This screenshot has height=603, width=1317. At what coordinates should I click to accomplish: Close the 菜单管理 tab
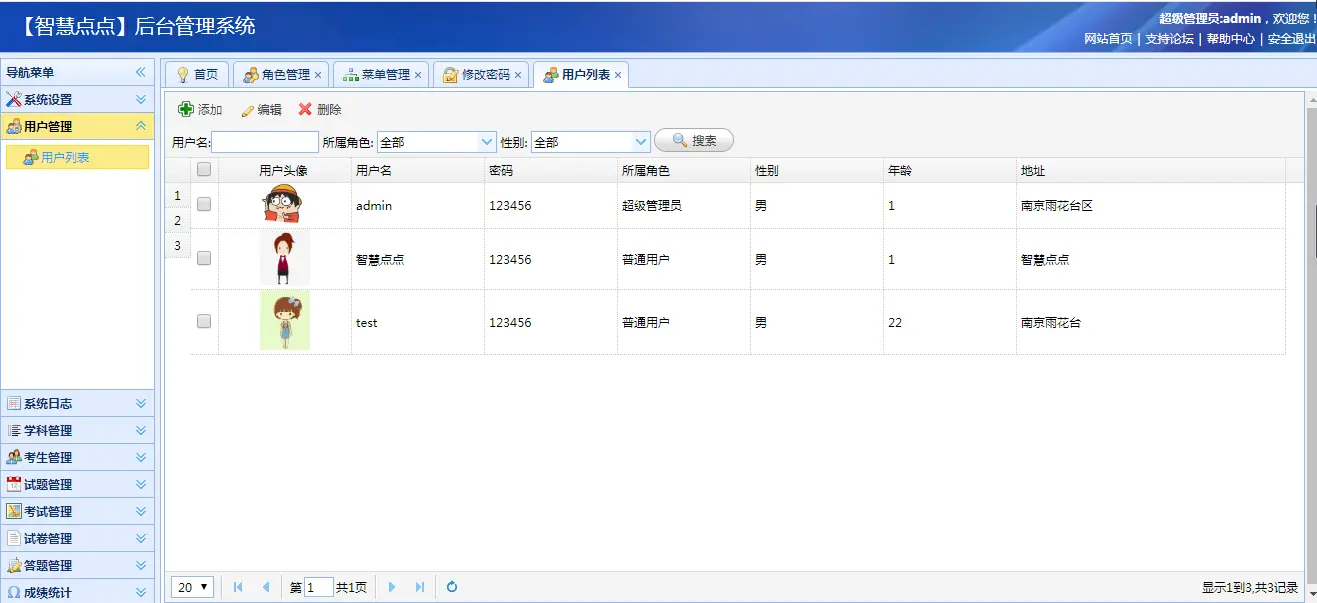pyautogui.click(x=418, y=75)
